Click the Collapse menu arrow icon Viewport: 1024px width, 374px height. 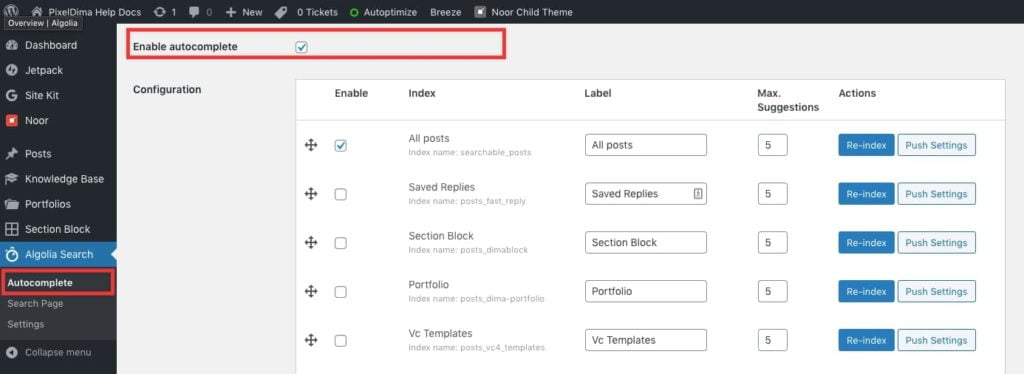coord(11,352)
